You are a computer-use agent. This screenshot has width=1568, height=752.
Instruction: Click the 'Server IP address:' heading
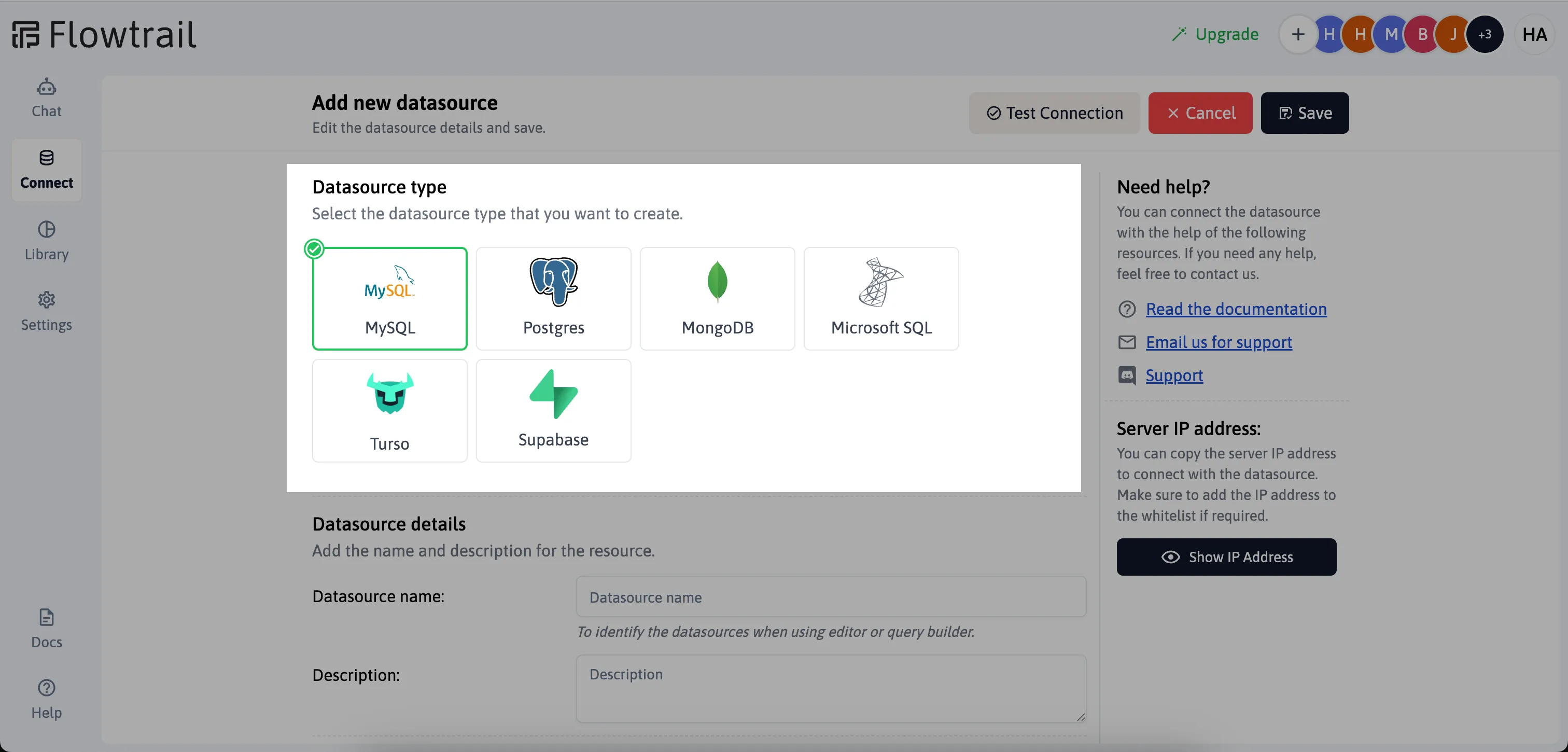click(1188, 429)
